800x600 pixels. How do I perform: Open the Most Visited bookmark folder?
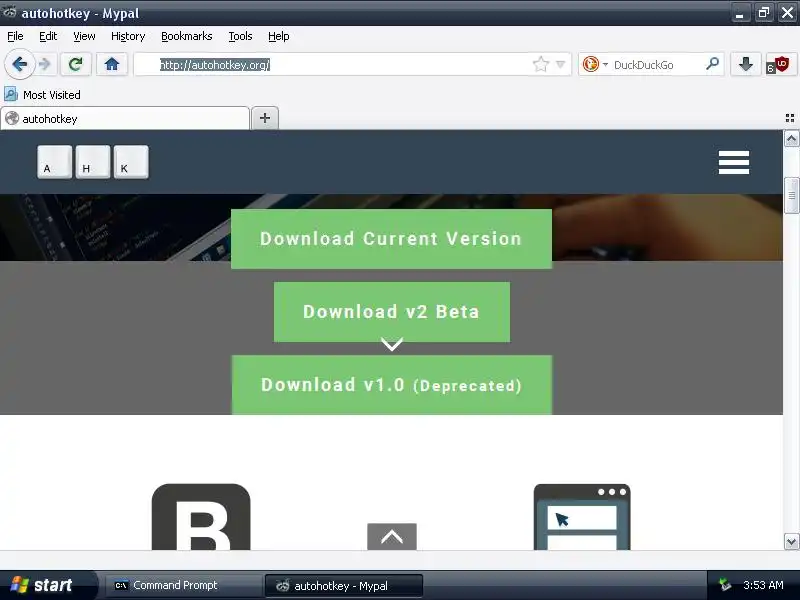(x=42, y=95)
